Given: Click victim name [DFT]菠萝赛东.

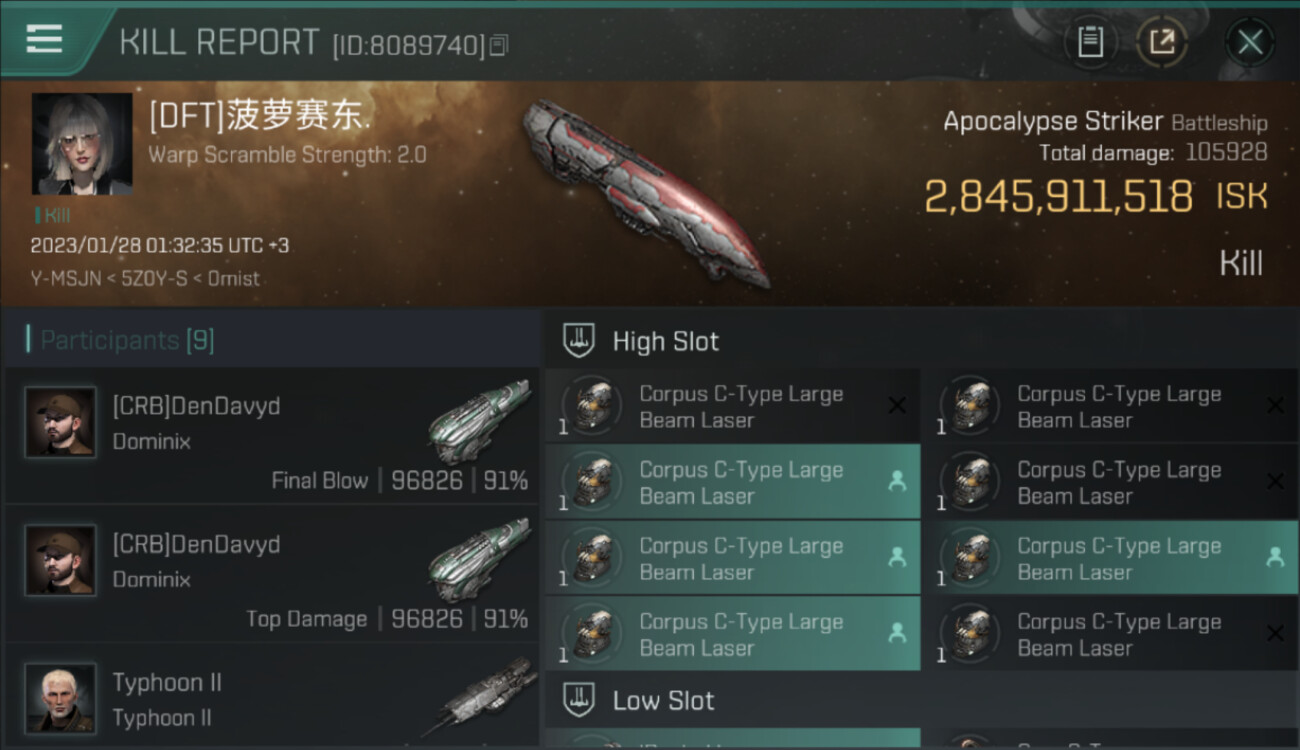Looking at the screenshot, I should (260, 116).
